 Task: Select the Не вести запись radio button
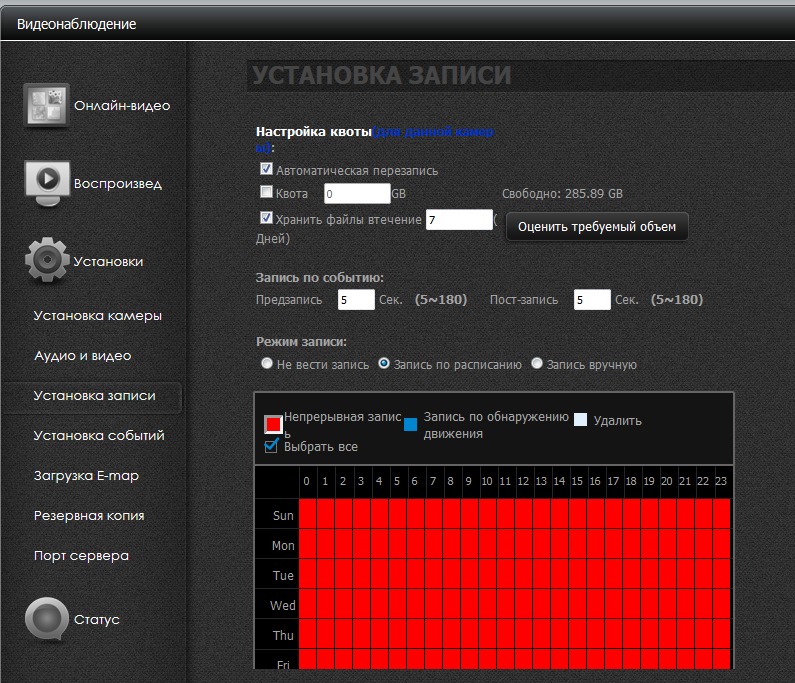coord(267,364)
